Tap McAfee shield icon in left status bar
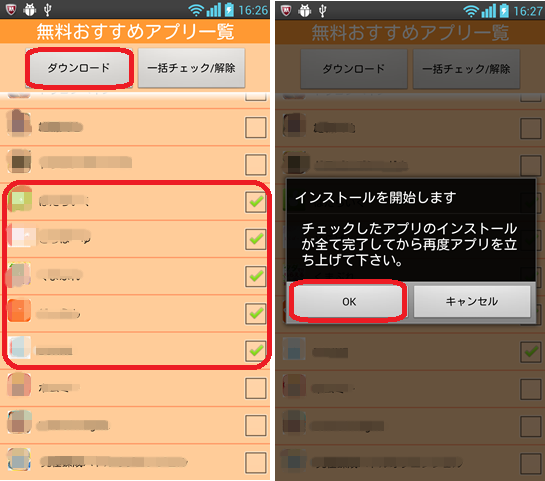This screenshot has width=545, height=481. point(11,9)
